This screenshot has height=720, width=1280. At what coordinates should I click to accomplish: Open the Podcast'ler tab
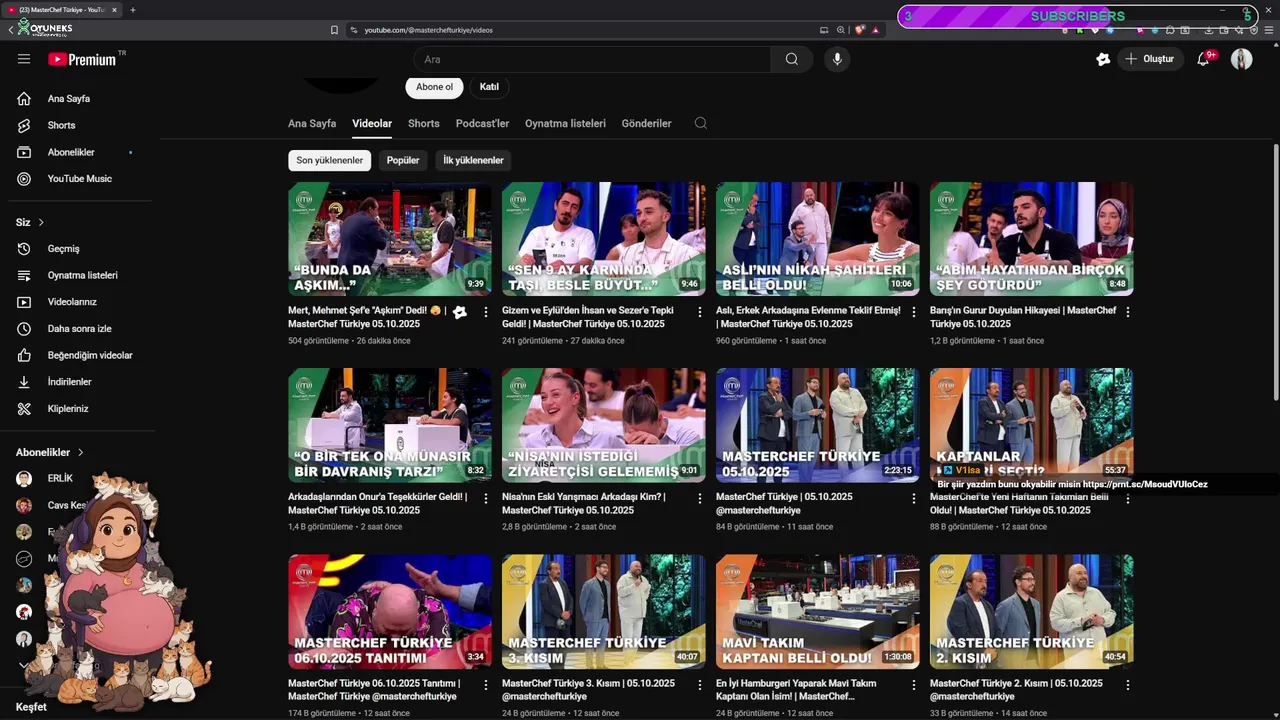click(482, 123)
